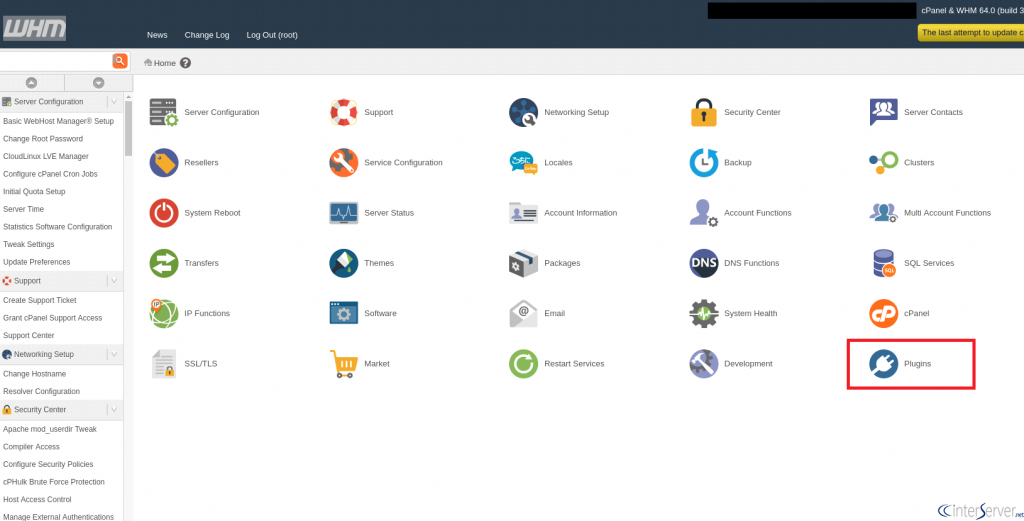Open the Packages box icon
The height and width of the screenshot is (521, 1024).
pyautogui.click(x=524, y=263)
